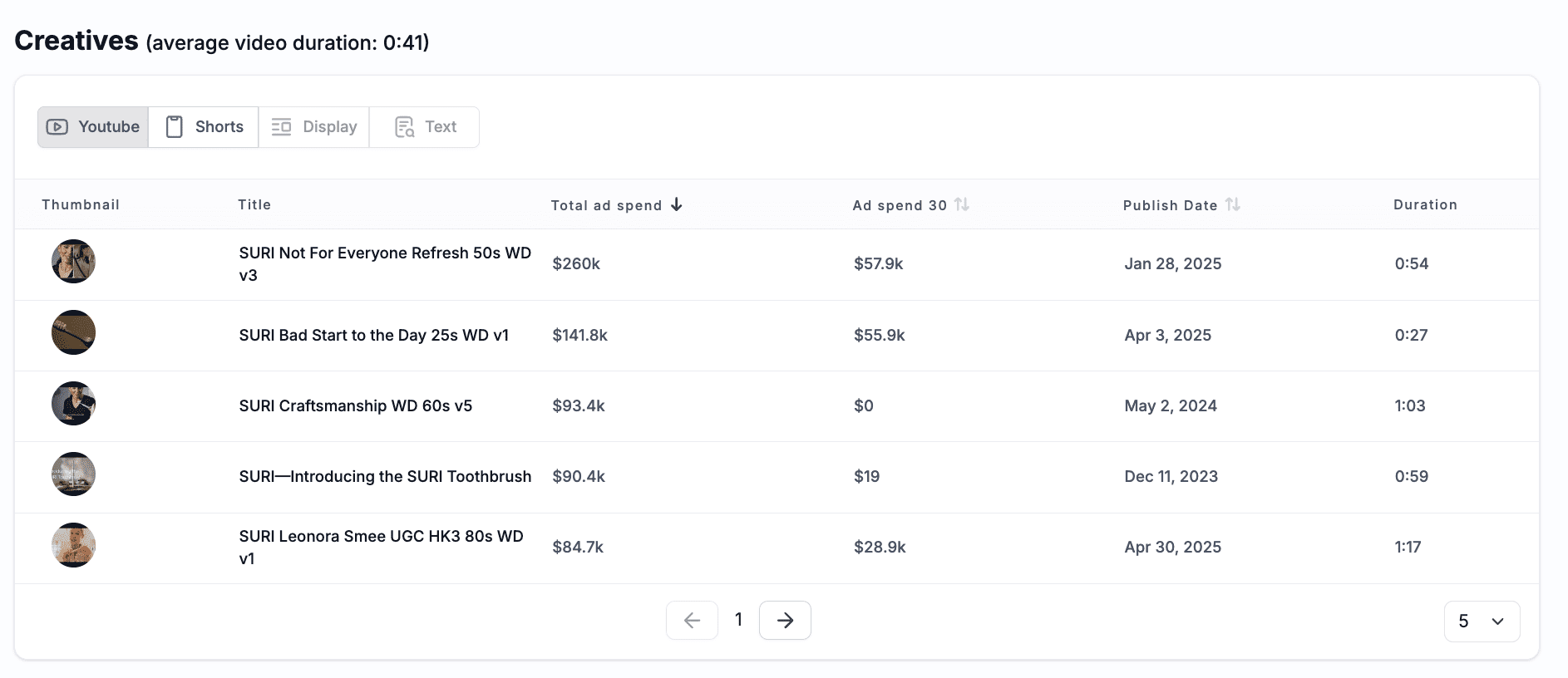Click title SURI Leonora Smee UGC HK3 80s WD v1
1568x678 pixels.
[382, 548]
